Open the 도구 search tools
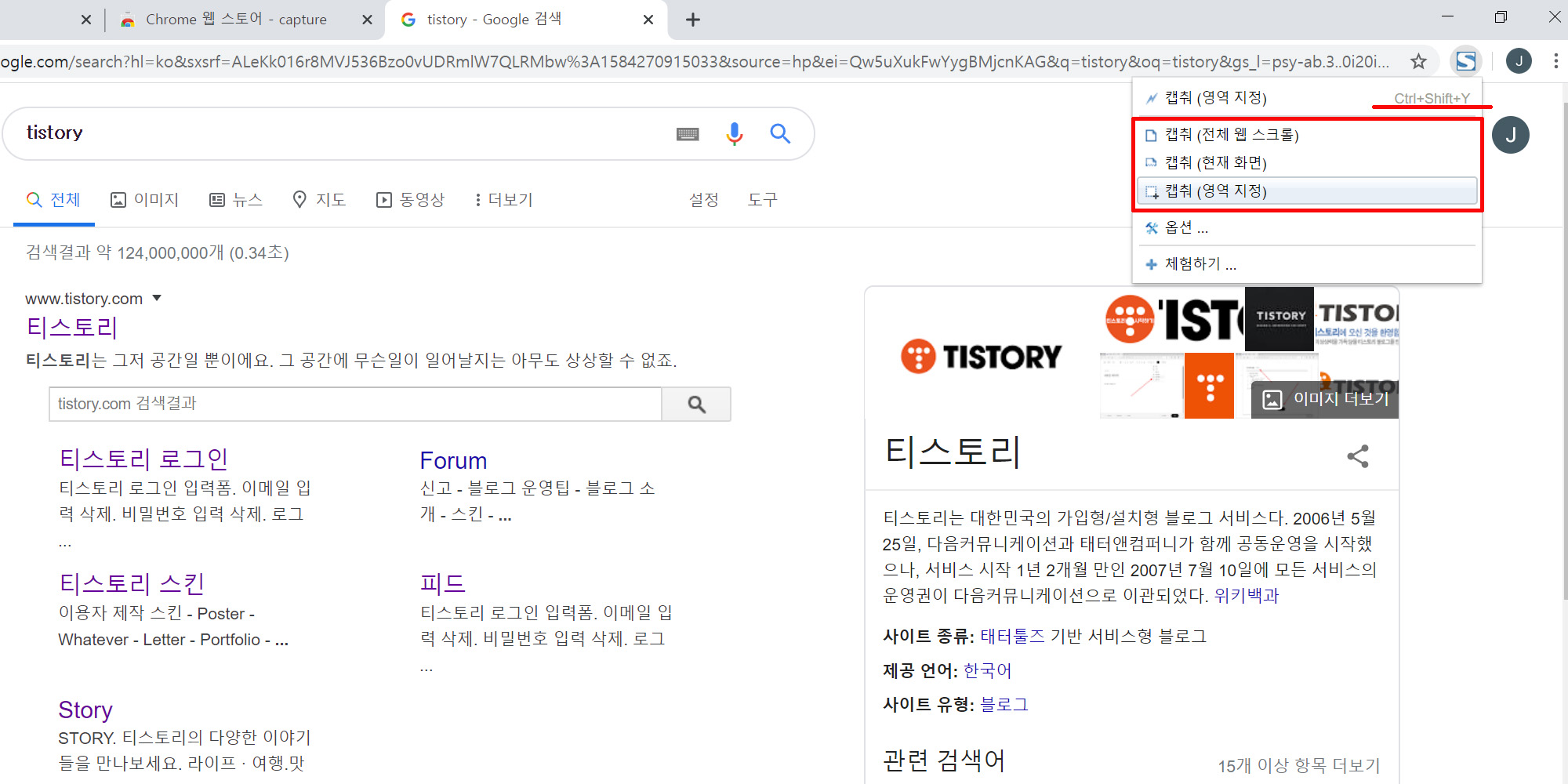1568x784 pixels. pos(762,200)
